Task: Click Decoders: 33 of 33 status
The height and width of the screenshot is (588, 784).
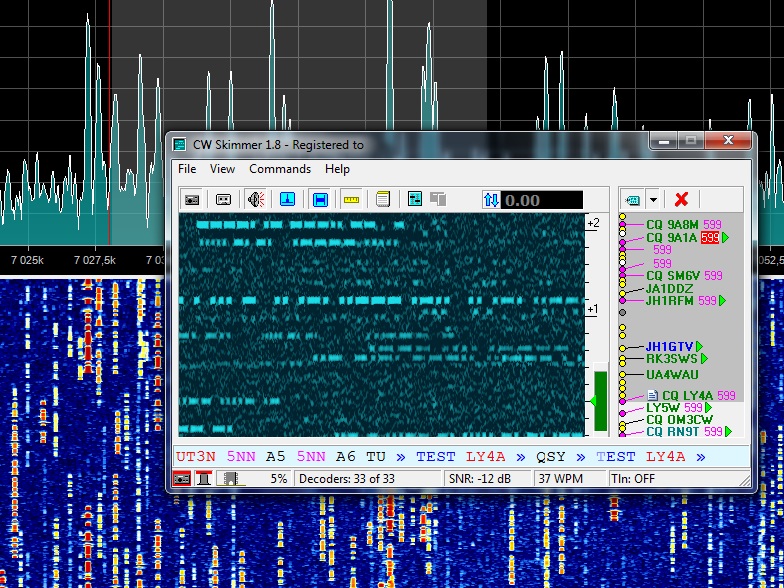Action: [347, 479]
